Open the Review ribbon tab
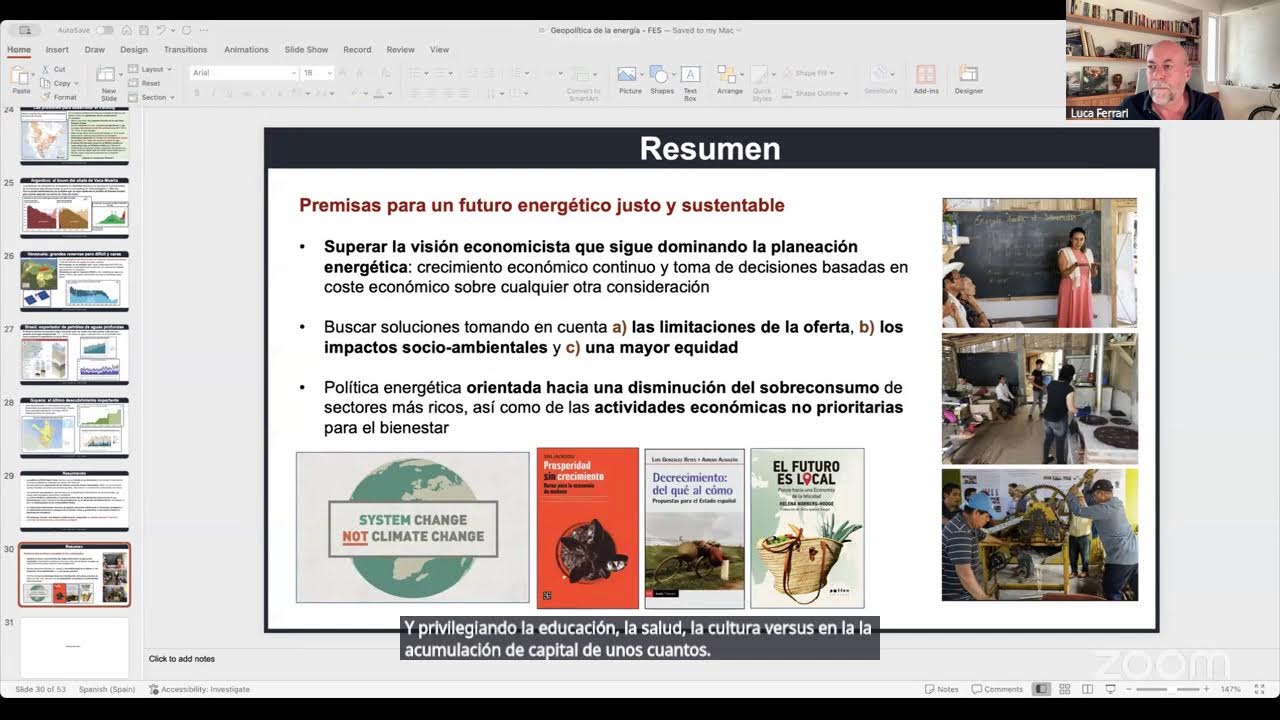 tap(400, 49)
